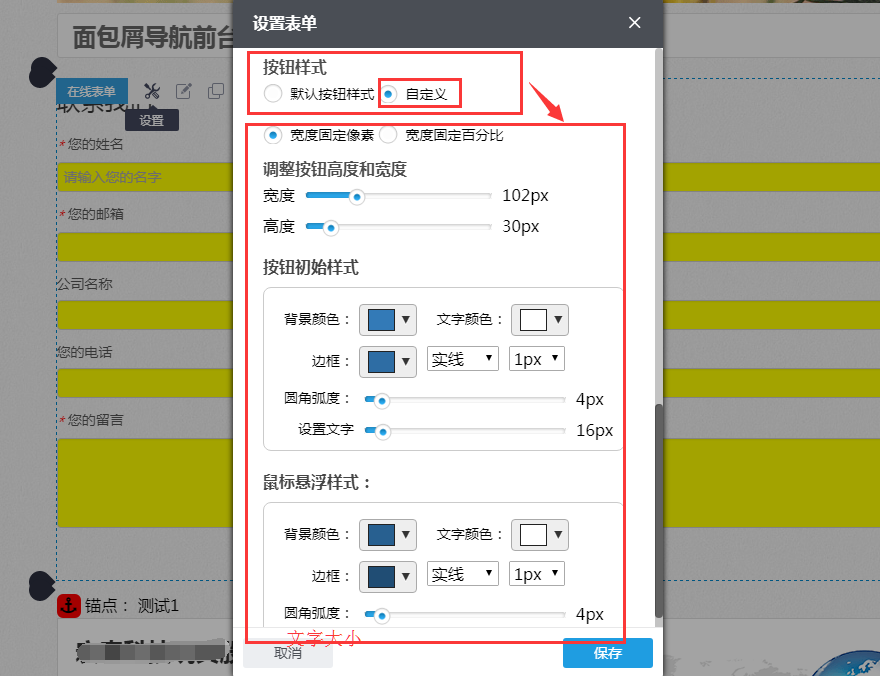Click the 保存 button to save settings

coord(607,653)
